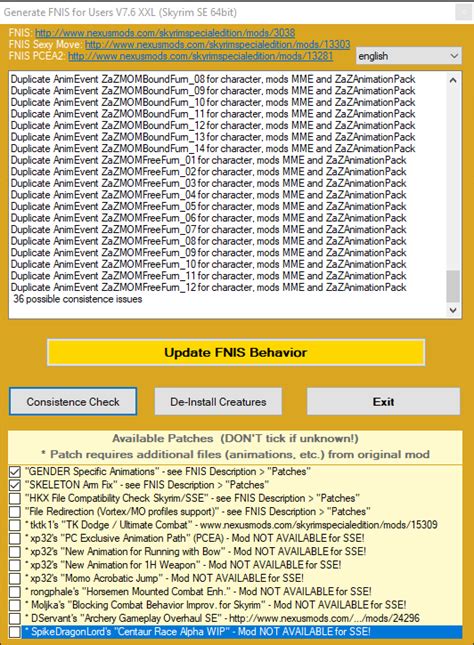The height and width of the screenshot is (645, 474).
Task: Click the log scrollbar up arrow
Action: pos(453,80)
